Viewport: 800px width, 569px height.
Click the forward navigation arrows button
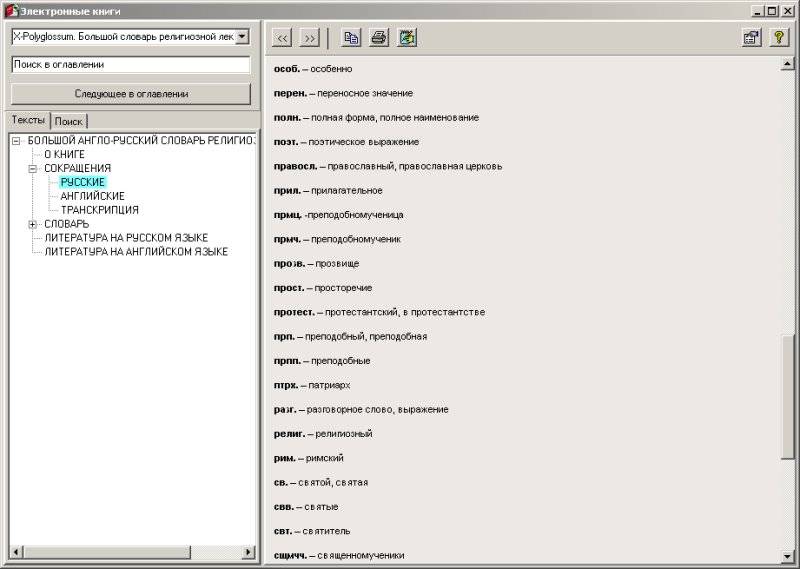309,38
